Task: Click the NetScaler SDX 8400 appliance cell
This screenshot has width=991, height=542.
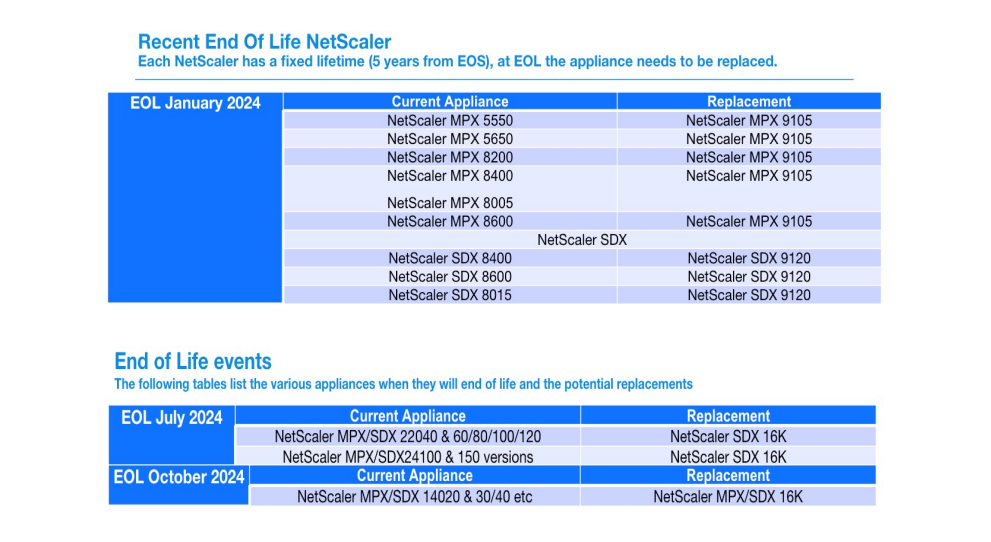Action: point(450,258)
